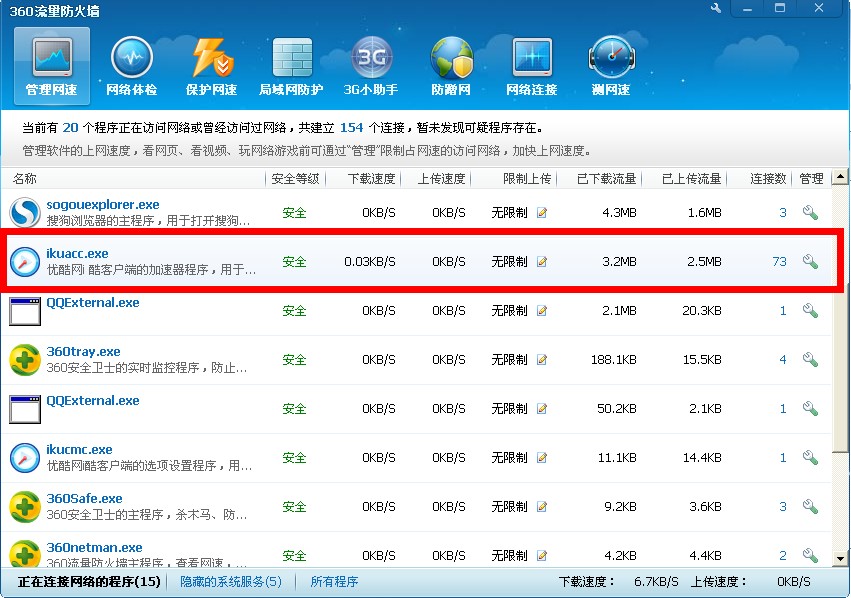Image resolution: width=851 pixels, height=598 pixels.
Task: View the 3 connections of sogouexplorer.exe
Action: click(x=783, y=213)
